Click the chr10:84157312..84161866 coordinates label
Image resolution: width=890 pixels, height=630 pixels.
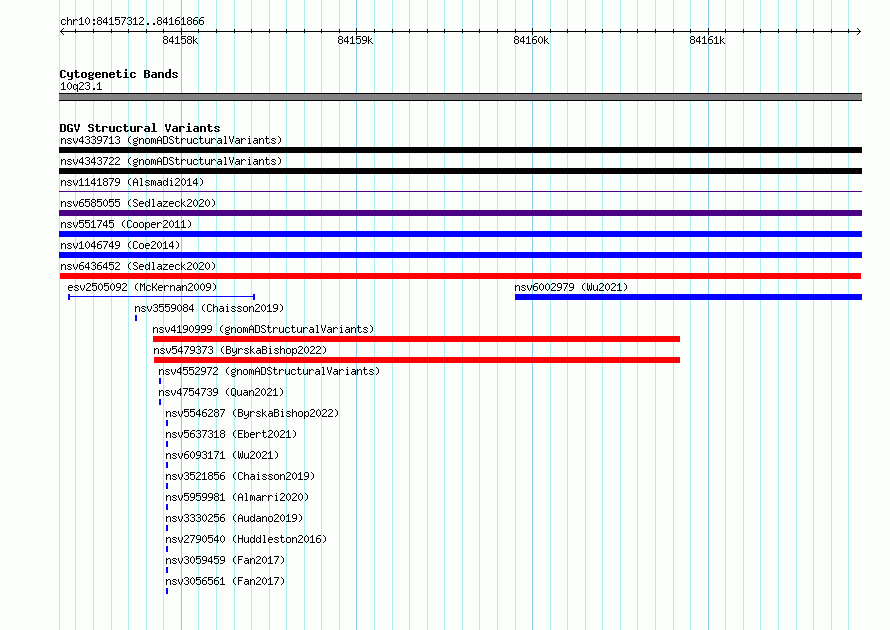pyautogui.click(x=132, y=21)
